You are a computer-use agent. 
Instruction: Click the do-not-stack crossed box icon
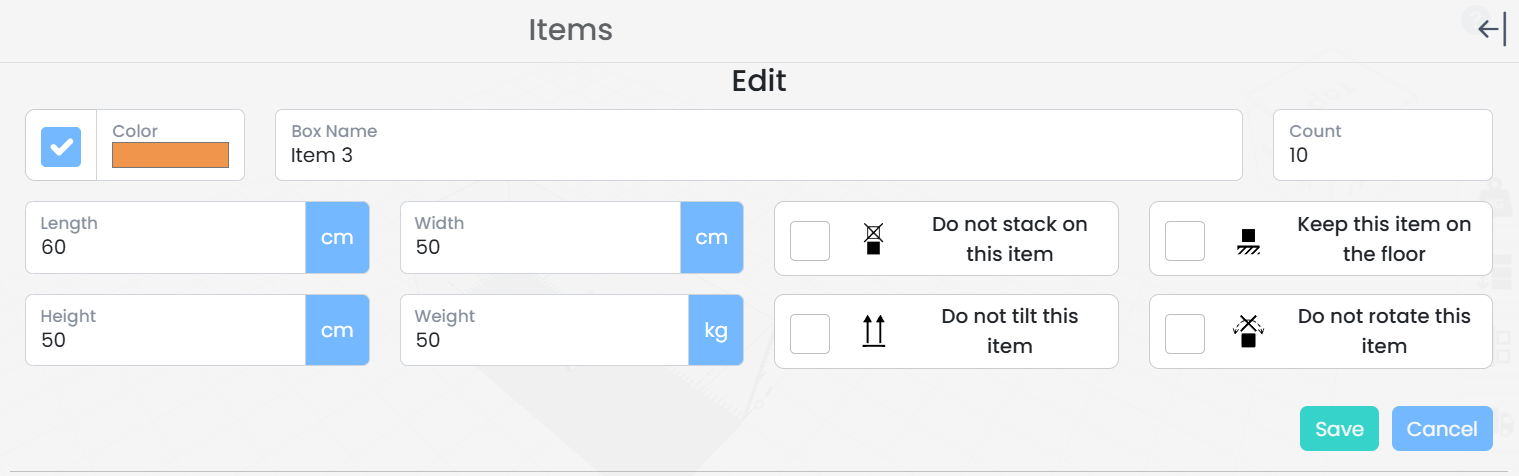click(x=873, y=239)
